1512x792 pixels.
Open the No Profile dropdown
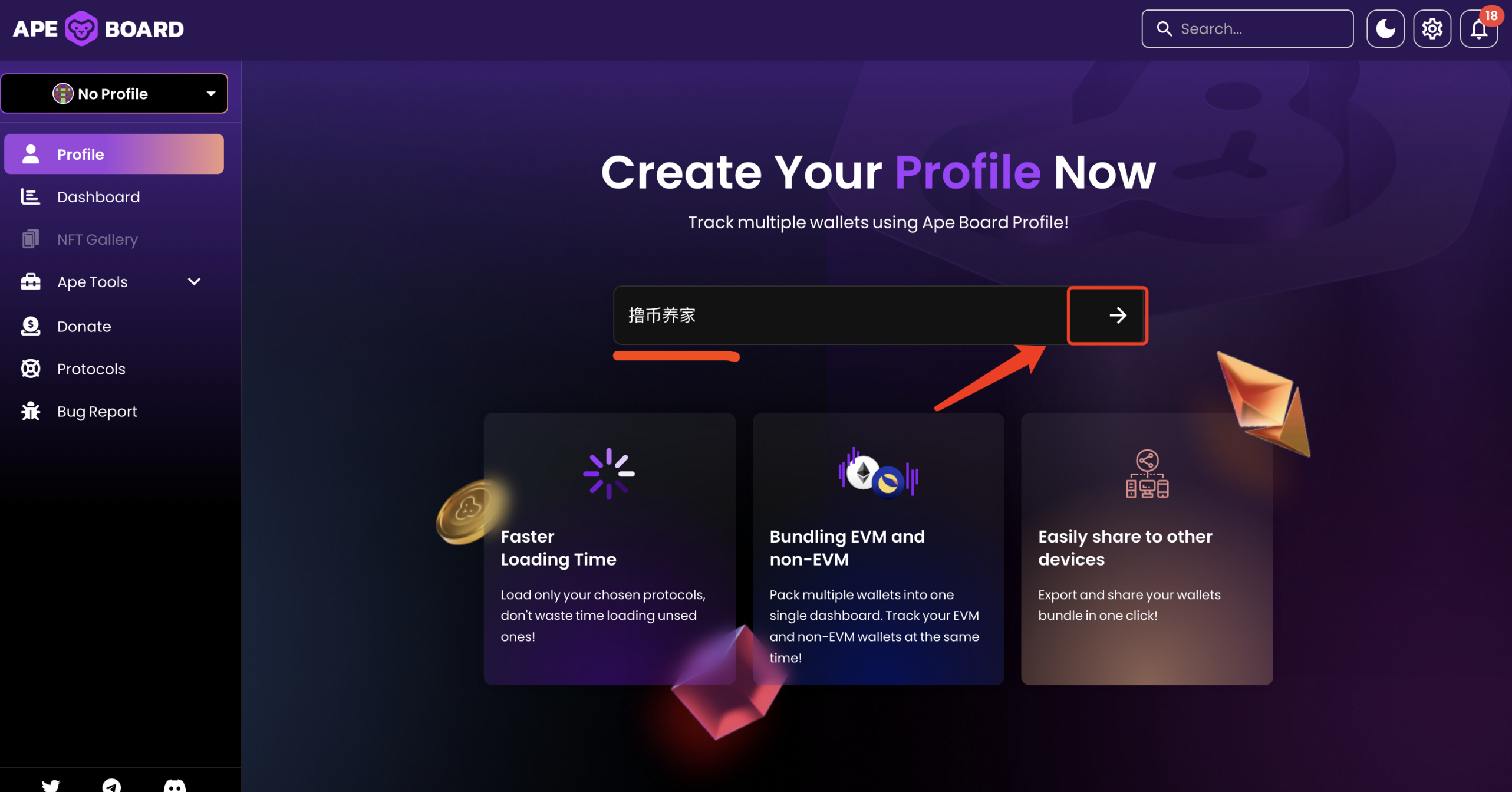114,93
